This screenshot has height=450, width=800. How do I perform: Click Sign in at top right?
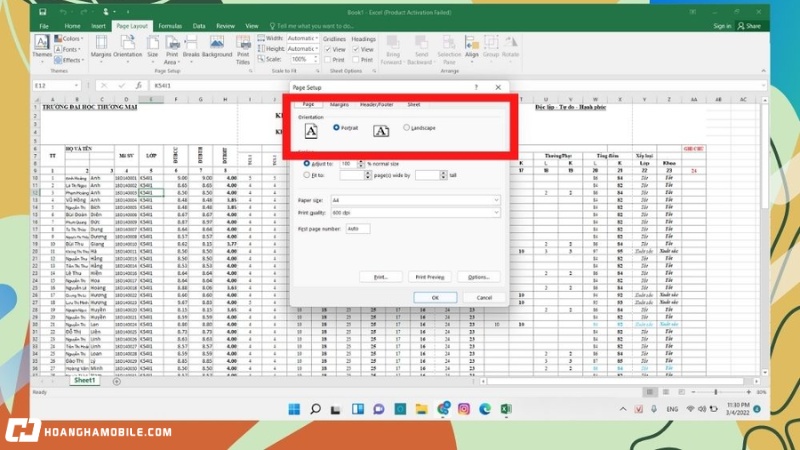click(x=722, y=26)
